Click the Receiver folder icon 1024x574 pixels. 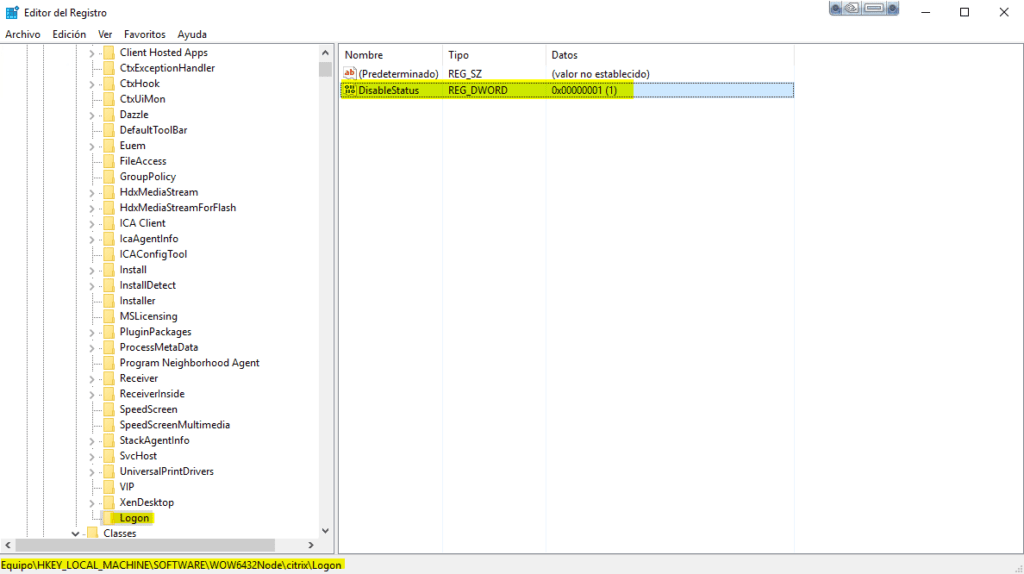[109, 378]
